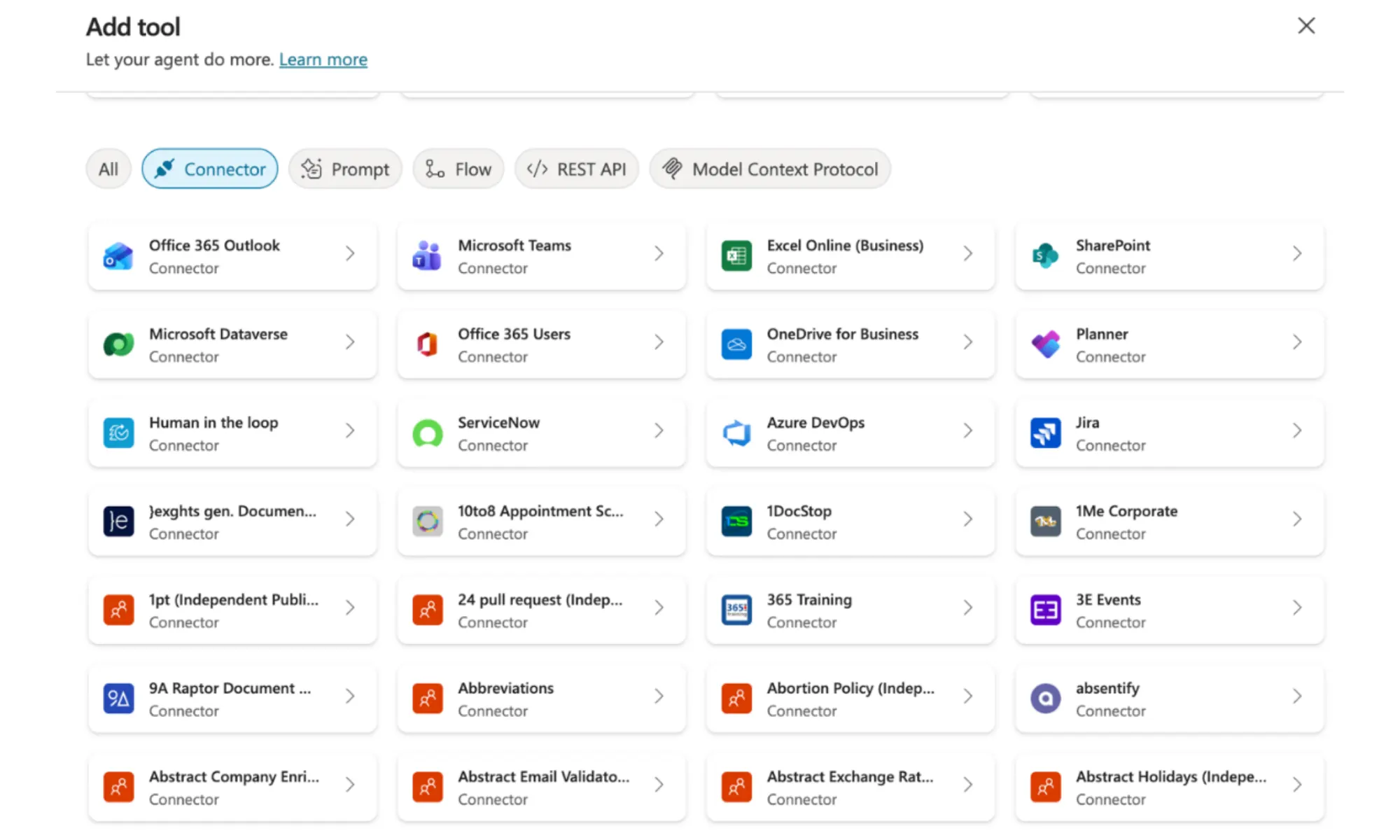Filter by Model Context Protocol
The width and height of the screenshot is (1400, 840).
(770, 169)
